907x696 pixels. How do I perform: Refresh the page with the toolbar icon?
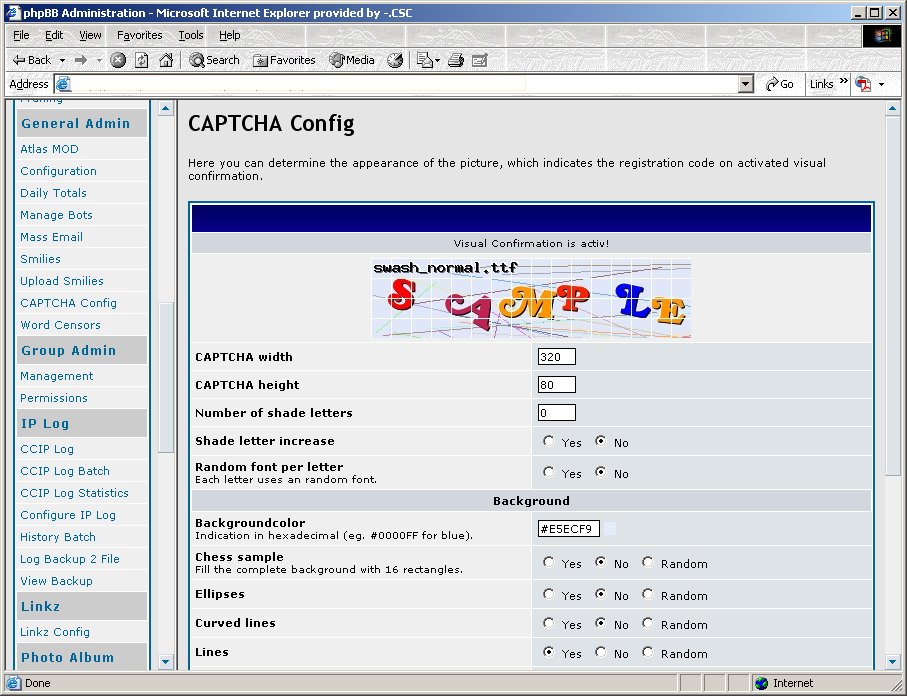(142, 60)
